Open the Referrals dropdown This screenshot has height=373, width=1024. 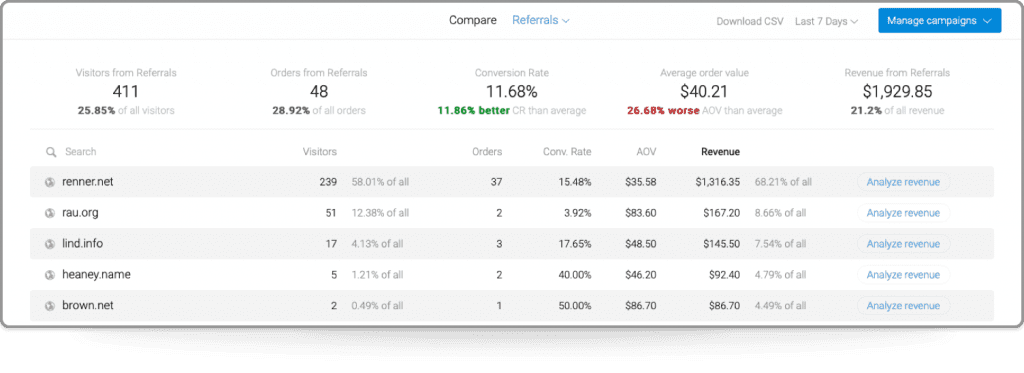click(x=541, y=20)
